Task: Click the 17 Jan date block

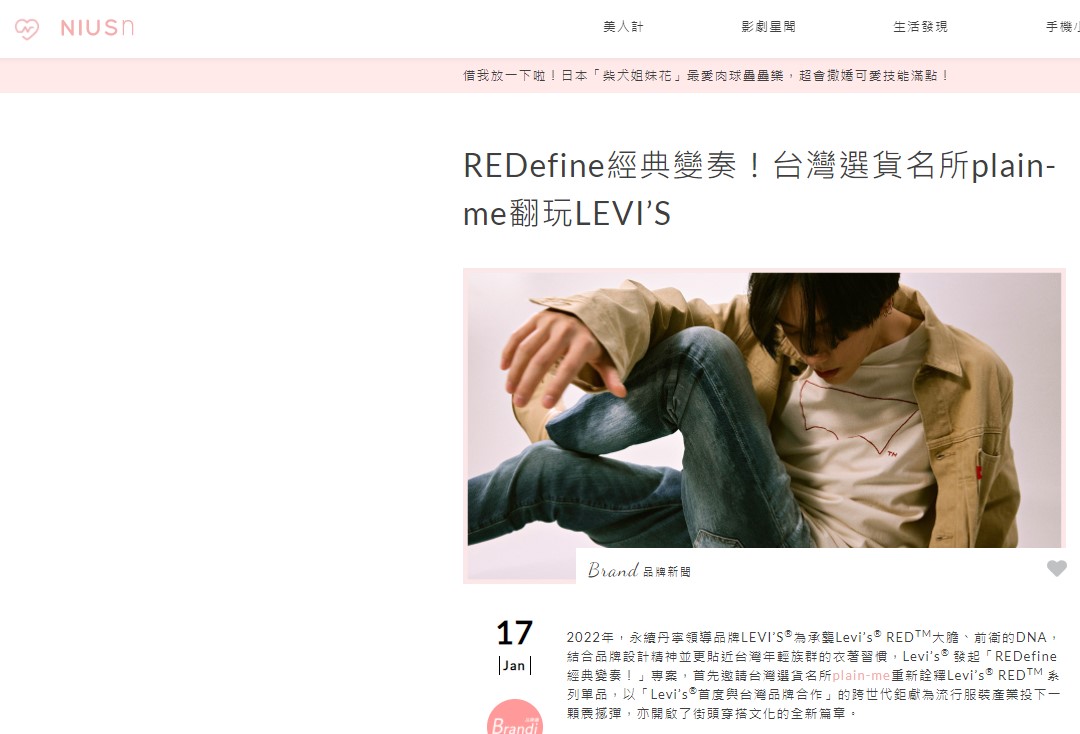Action: (515, 646)
